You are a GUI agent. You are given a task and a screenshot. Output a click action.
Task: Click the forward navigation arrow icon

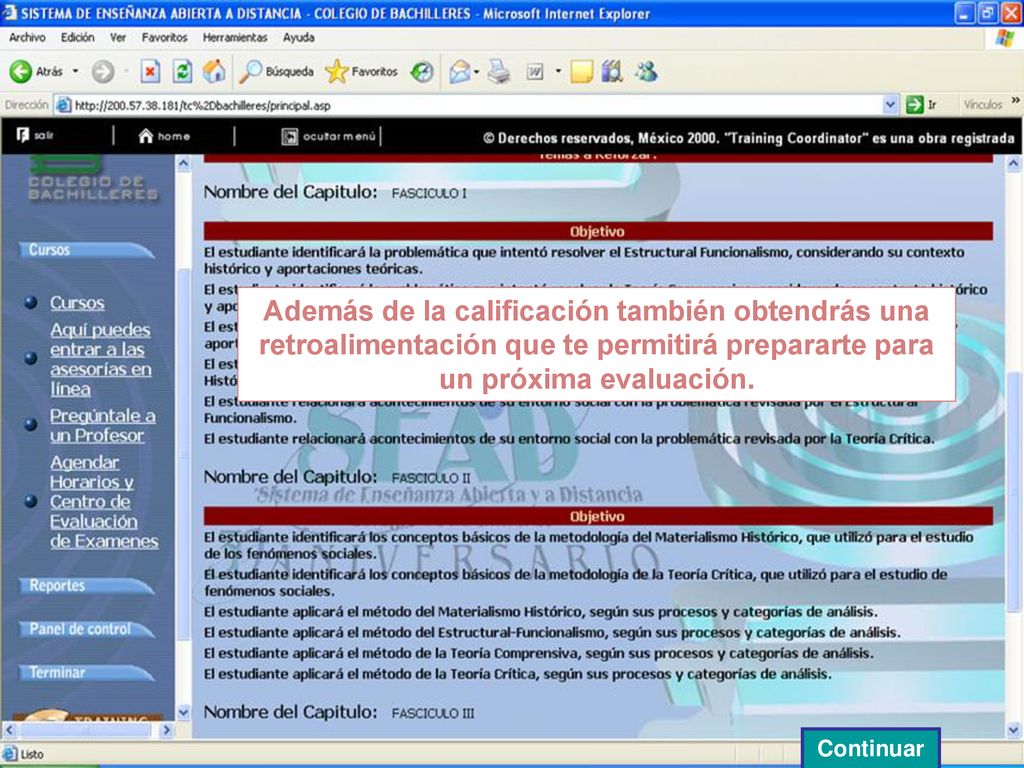coord(103,72)
